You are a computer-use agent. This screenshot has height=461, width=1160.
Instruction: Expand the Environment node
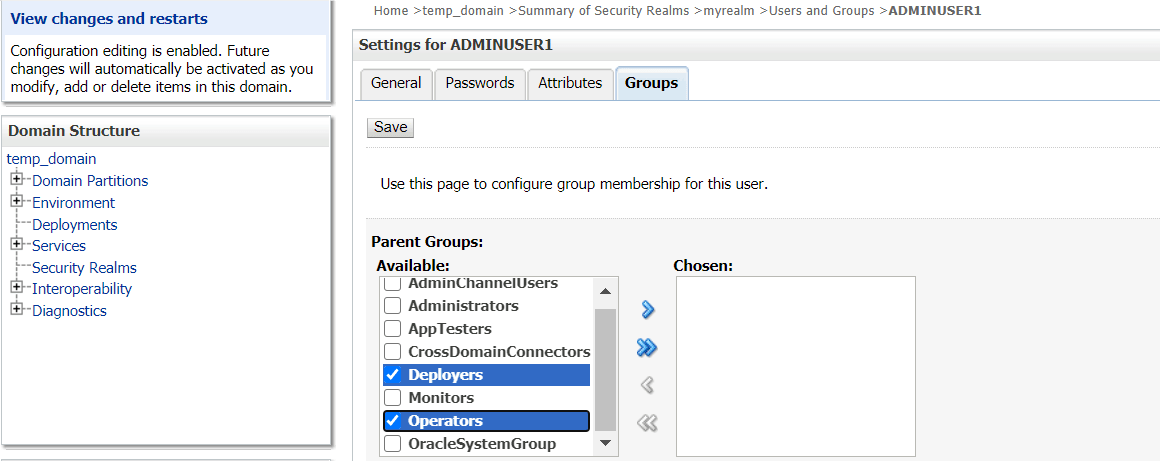16,201
